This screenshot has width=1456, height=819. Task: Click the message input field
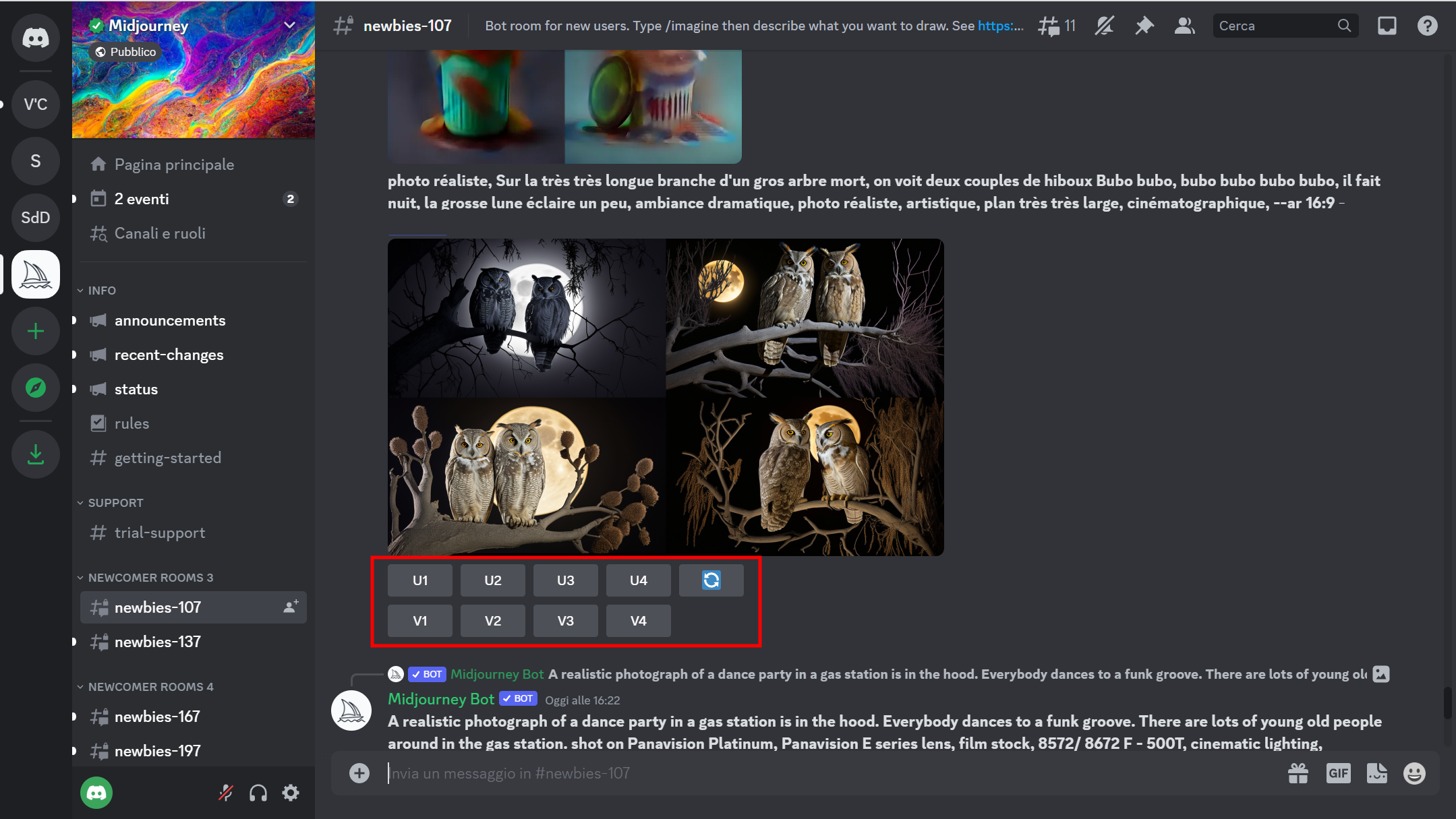pos(809,773)
